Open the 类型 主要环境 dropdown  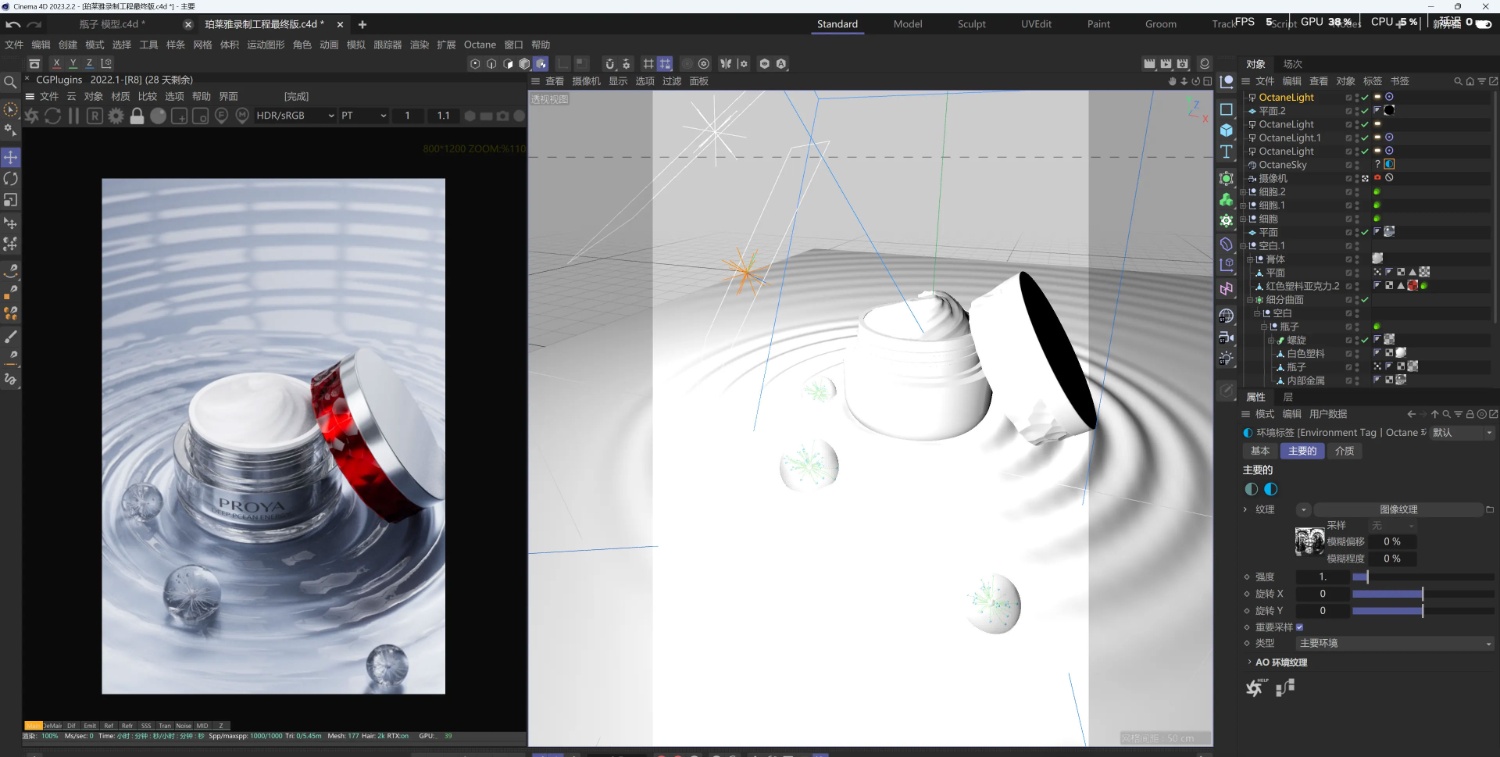point(1394,643)
